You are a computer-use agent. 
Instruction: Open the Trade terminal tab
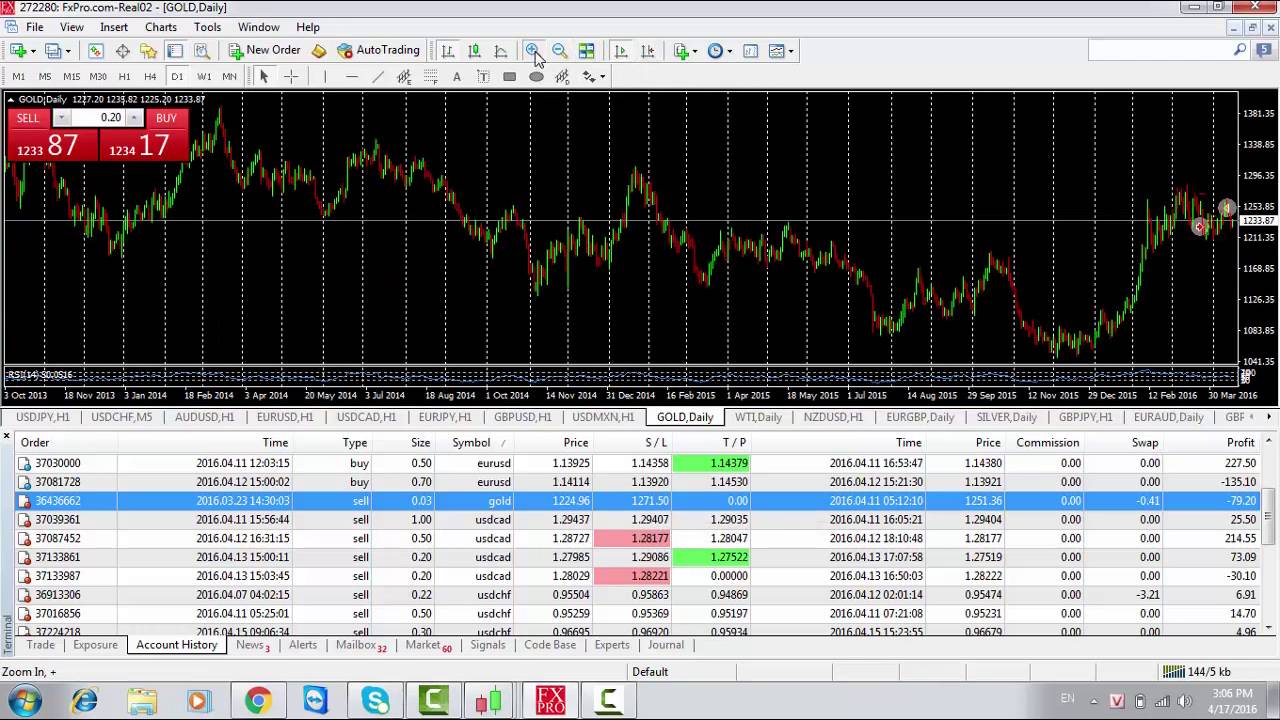tap(41, 645)
